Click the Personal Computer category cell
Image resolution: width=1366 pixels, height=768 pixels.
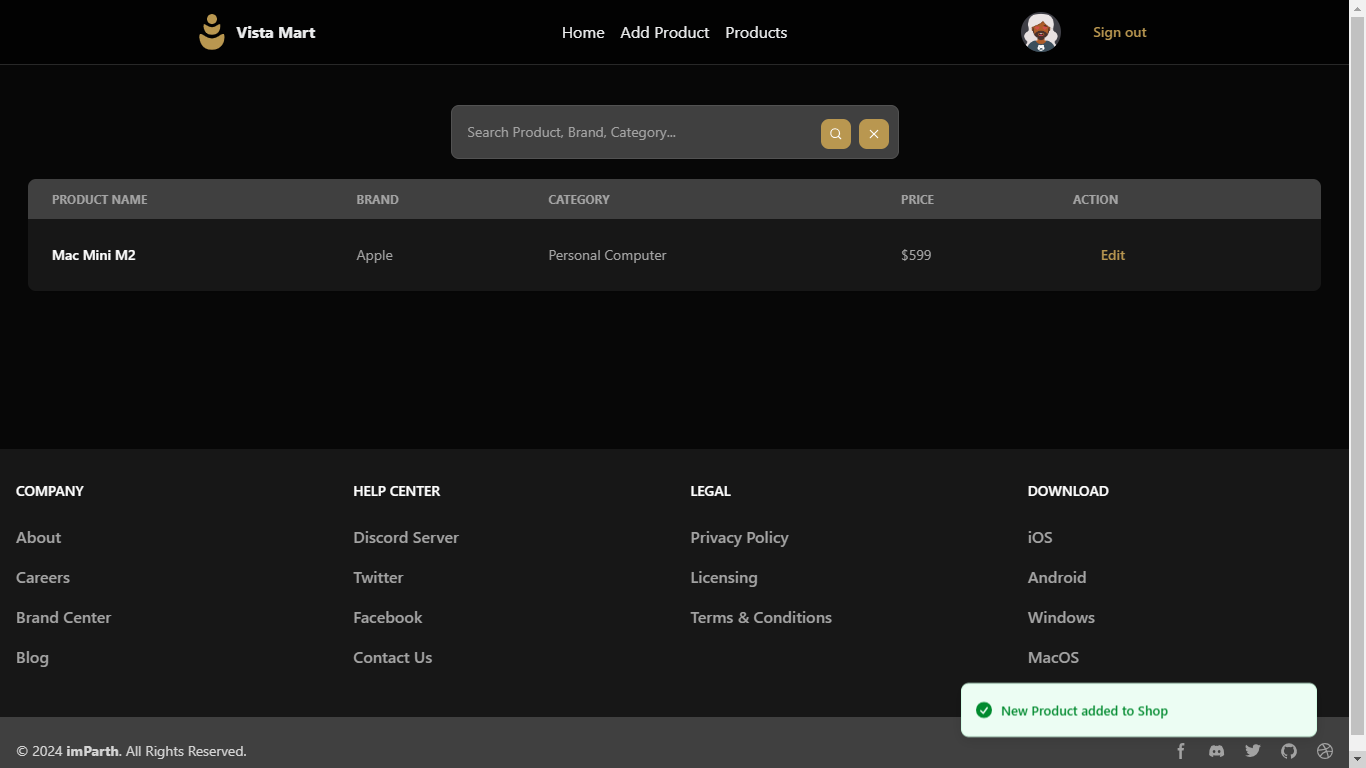[607, 255]
